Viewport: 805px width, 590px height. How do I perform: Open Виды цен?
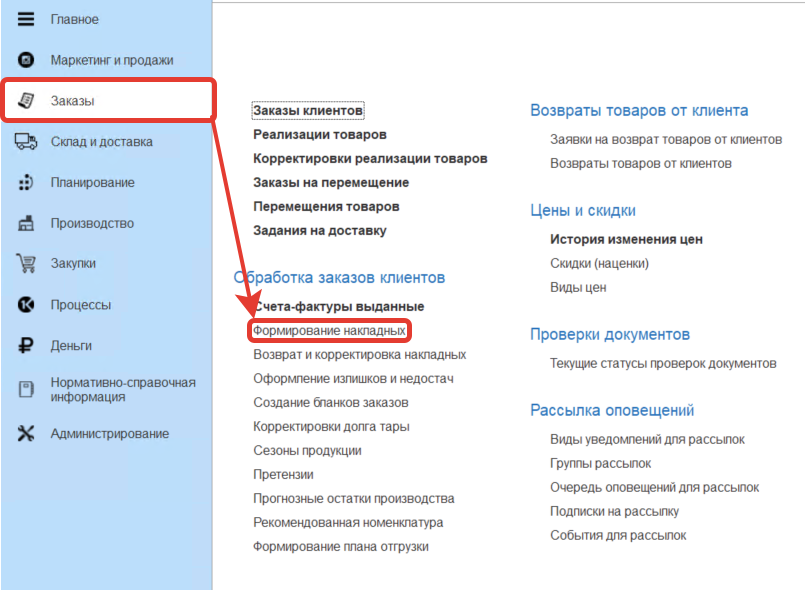[x=578, y=288]
